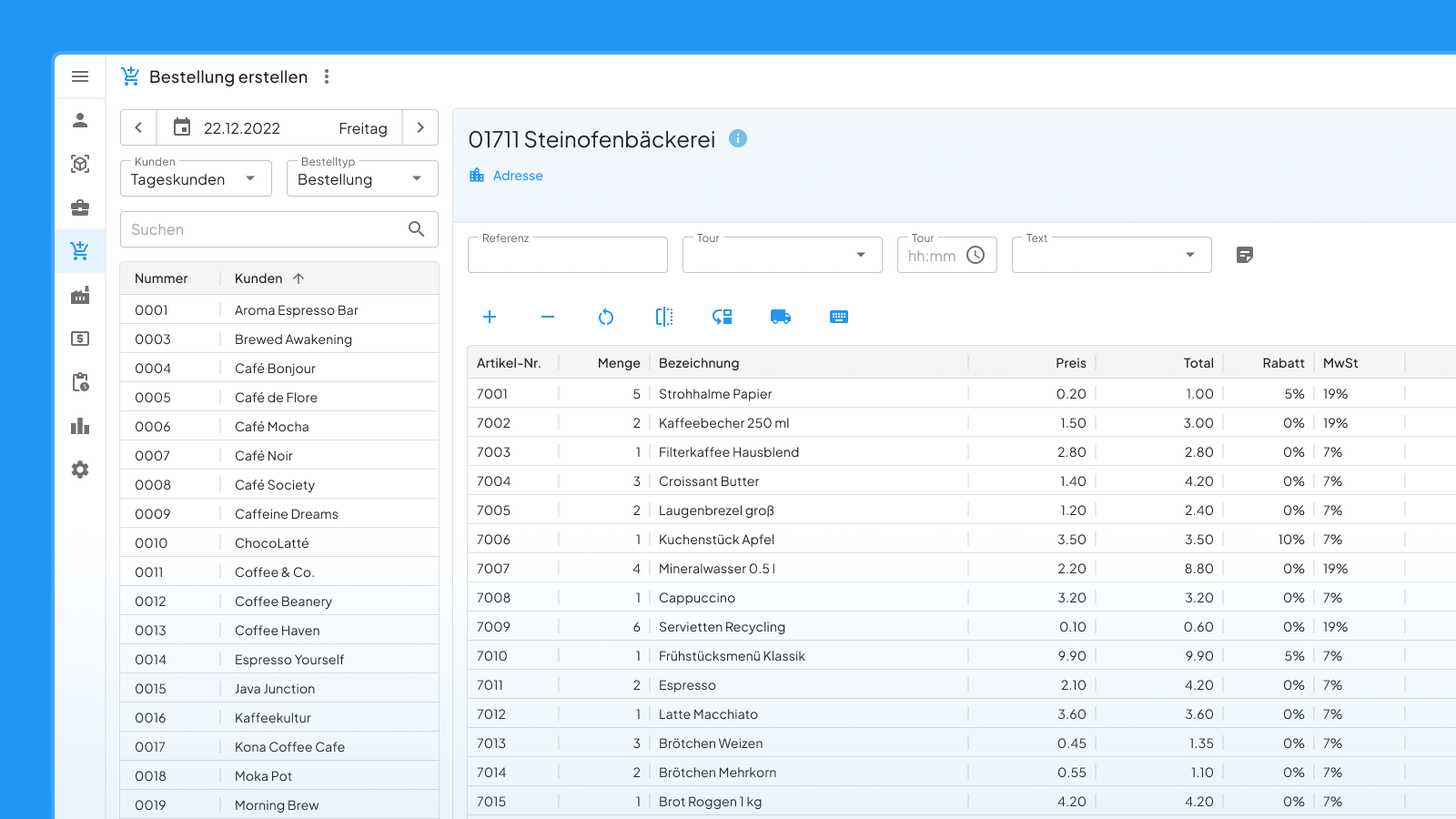This screenshot has height=819, width=1456.
Task: Click the keyboard icon in order toolbar
Action: point(839,317)
